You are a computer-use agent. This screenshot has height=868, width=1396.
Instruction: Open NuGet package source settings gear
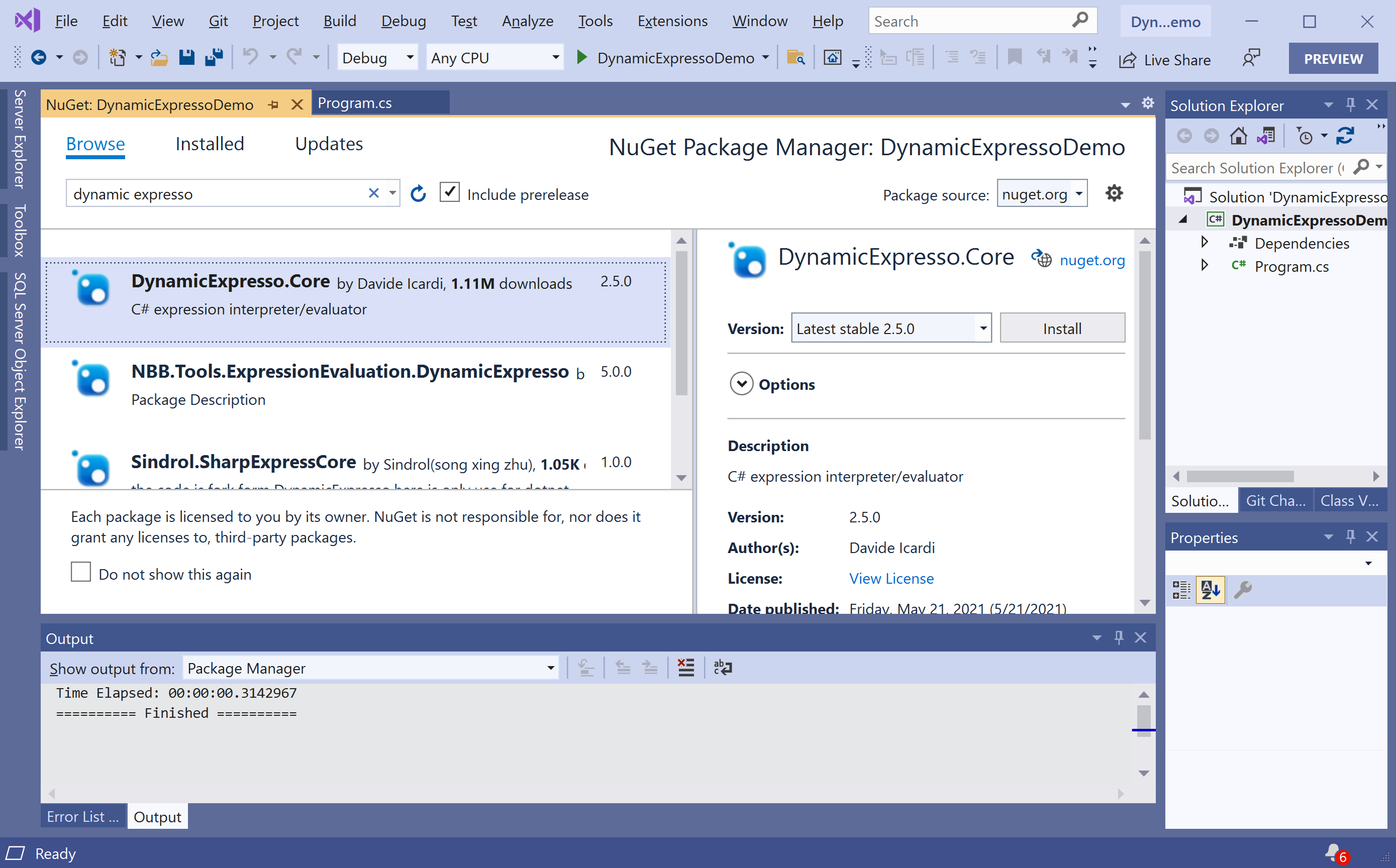(1114, 193)
